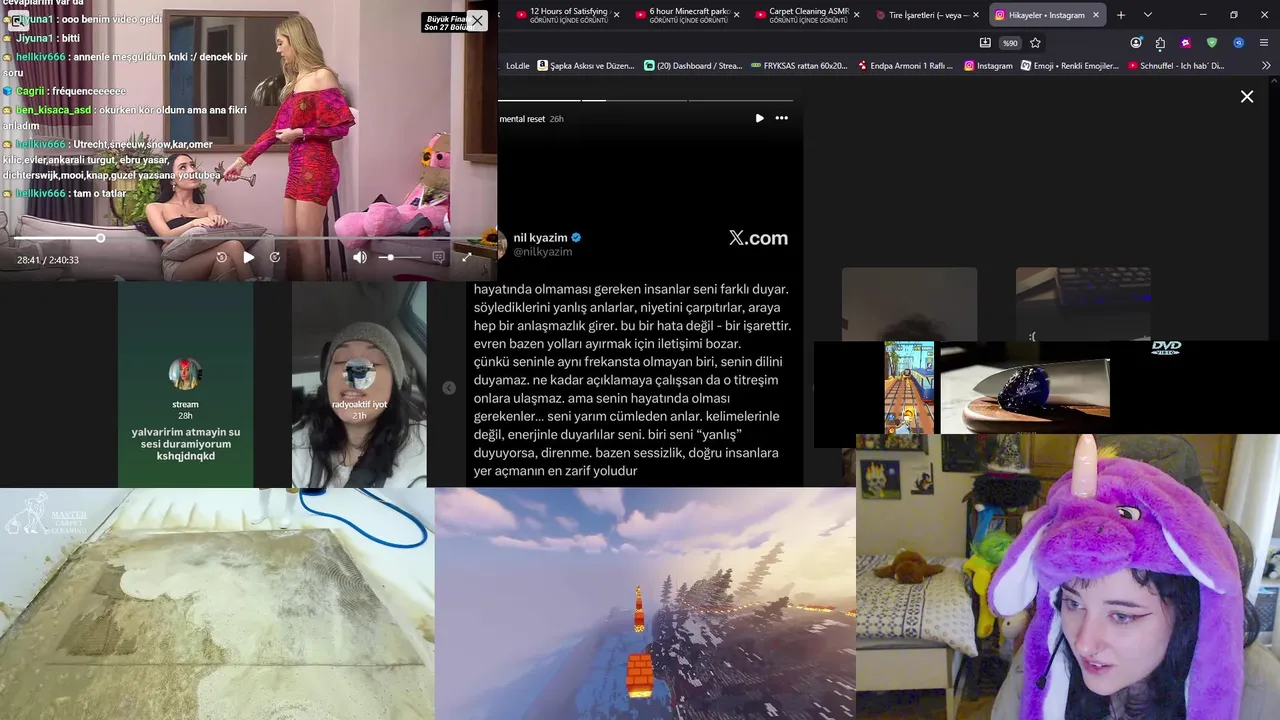
Task: Click nil kyazim verified badge
Action: click(x=576, y=238)
